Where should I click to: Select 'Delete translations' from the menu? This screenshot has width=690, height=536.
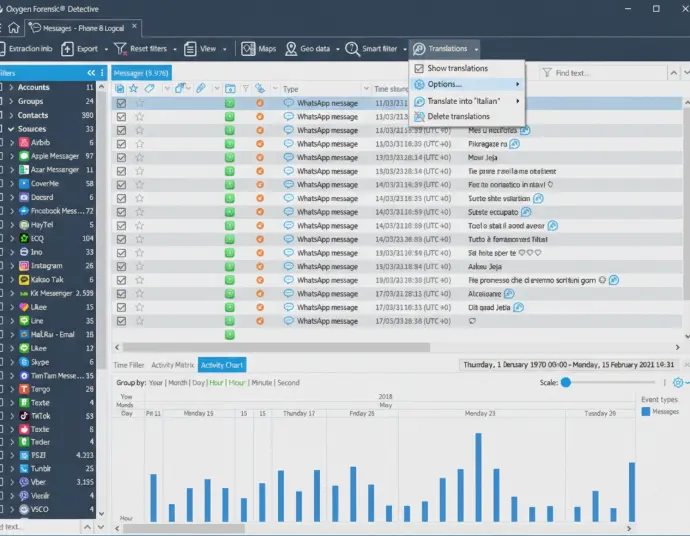coord(458,117)
